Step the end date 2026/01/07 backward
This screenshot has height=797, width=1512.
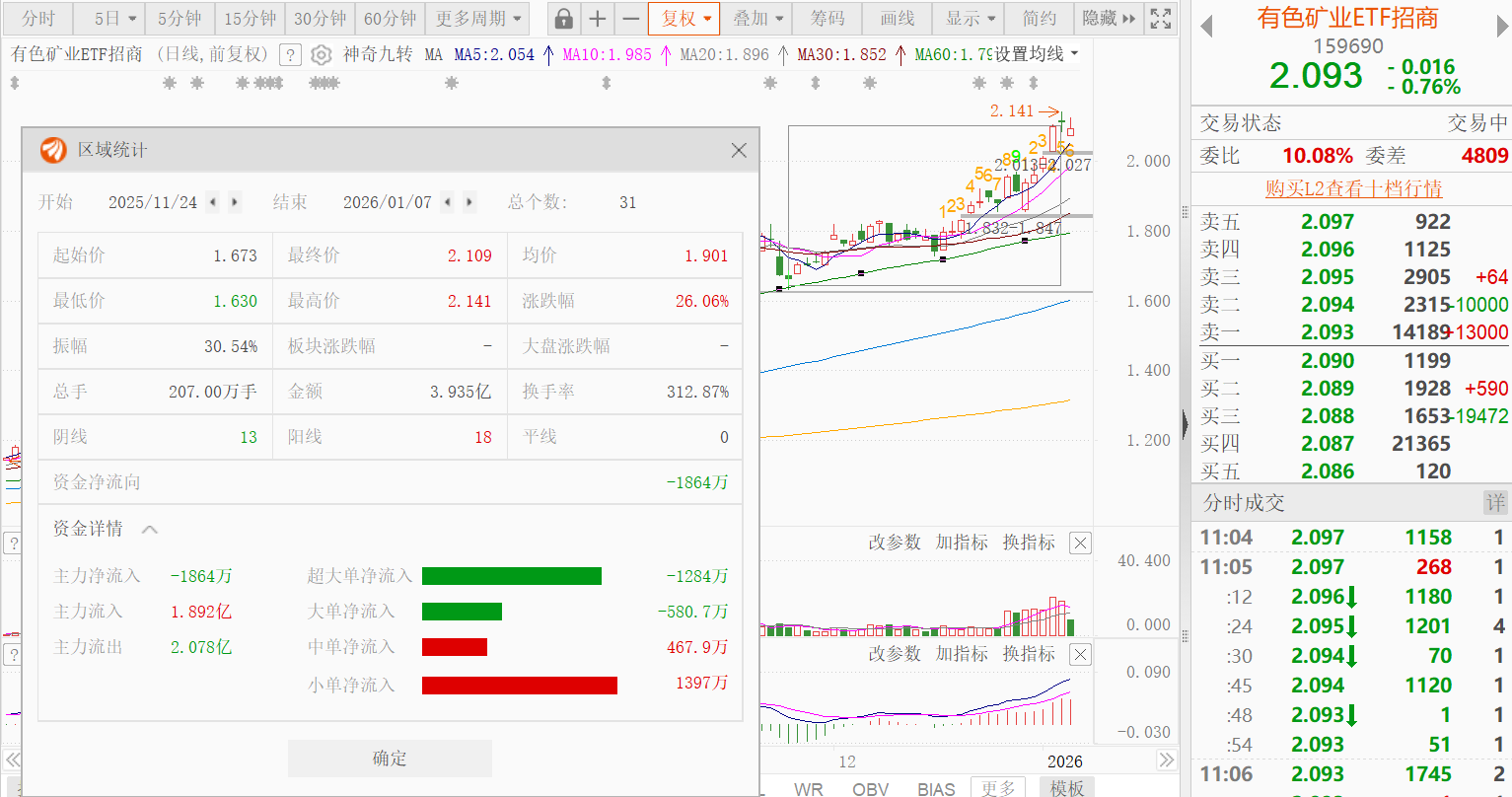point(448,202)
